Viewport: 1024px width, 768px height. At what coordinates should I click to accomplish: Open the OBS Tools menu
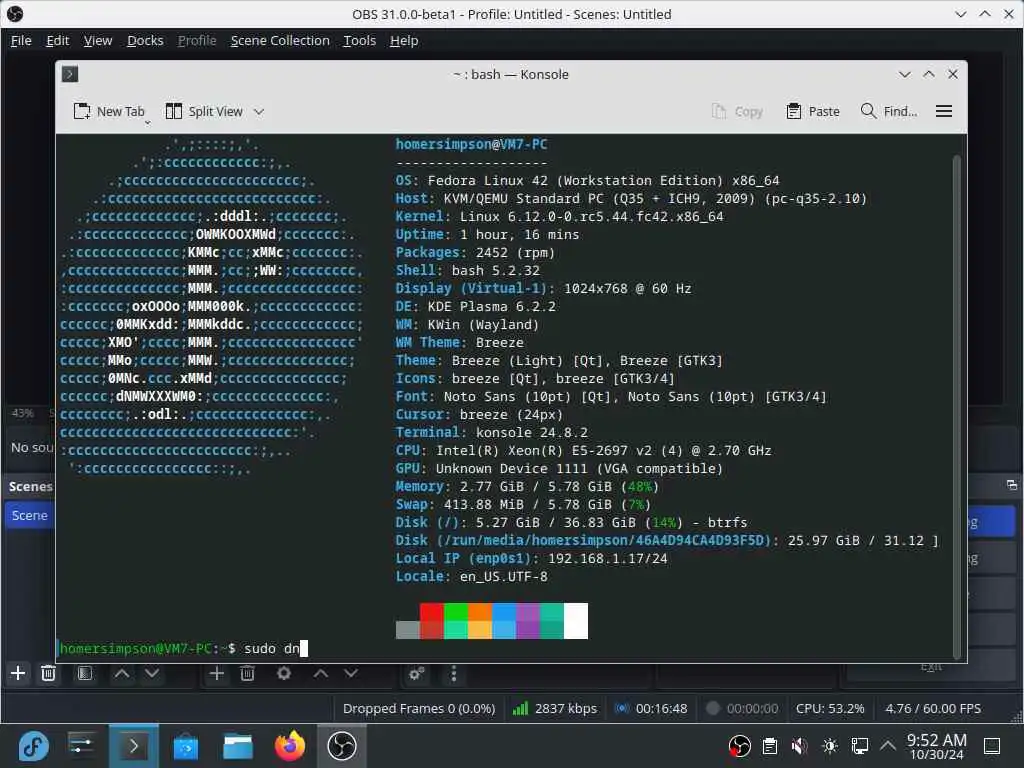(x=360, y=40)
